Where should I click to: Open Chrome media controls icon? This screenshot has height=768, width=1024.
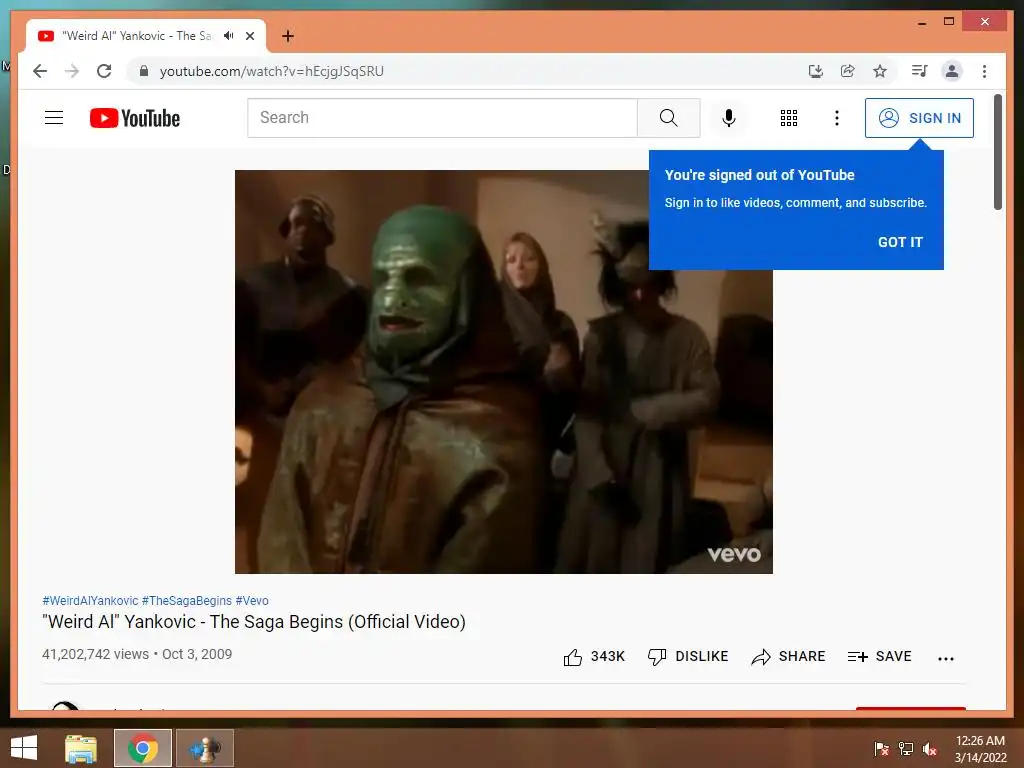[x=920, y=71]
